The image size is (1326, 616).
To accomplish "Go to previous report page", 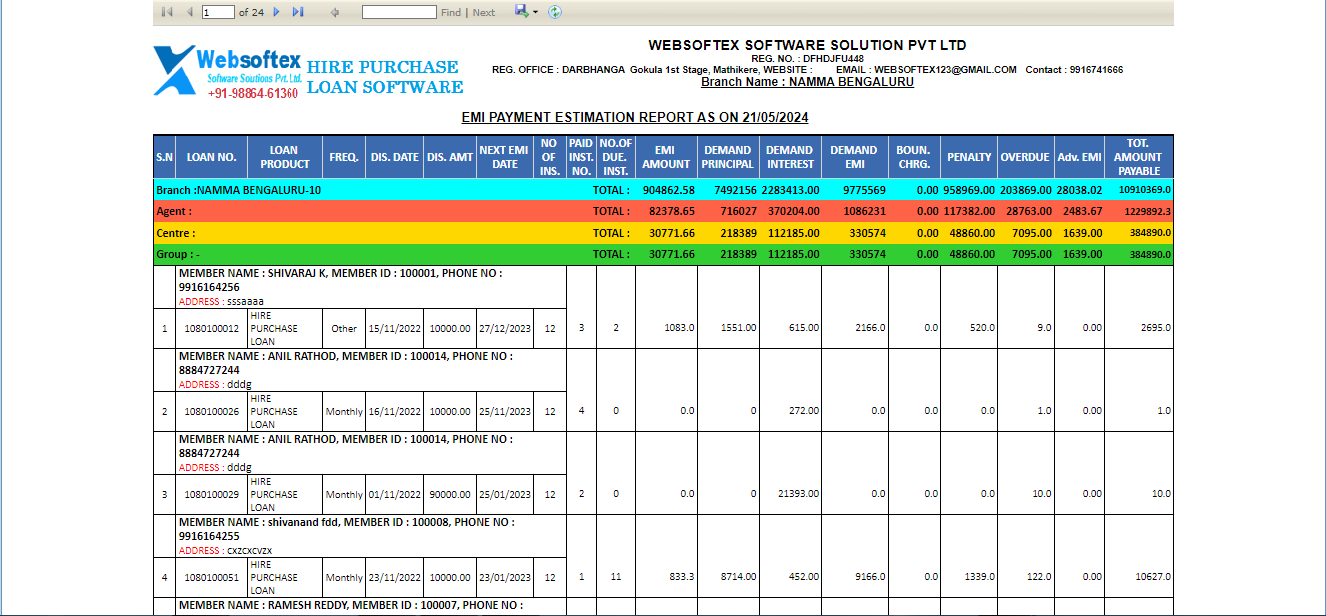I will point(189,12).
